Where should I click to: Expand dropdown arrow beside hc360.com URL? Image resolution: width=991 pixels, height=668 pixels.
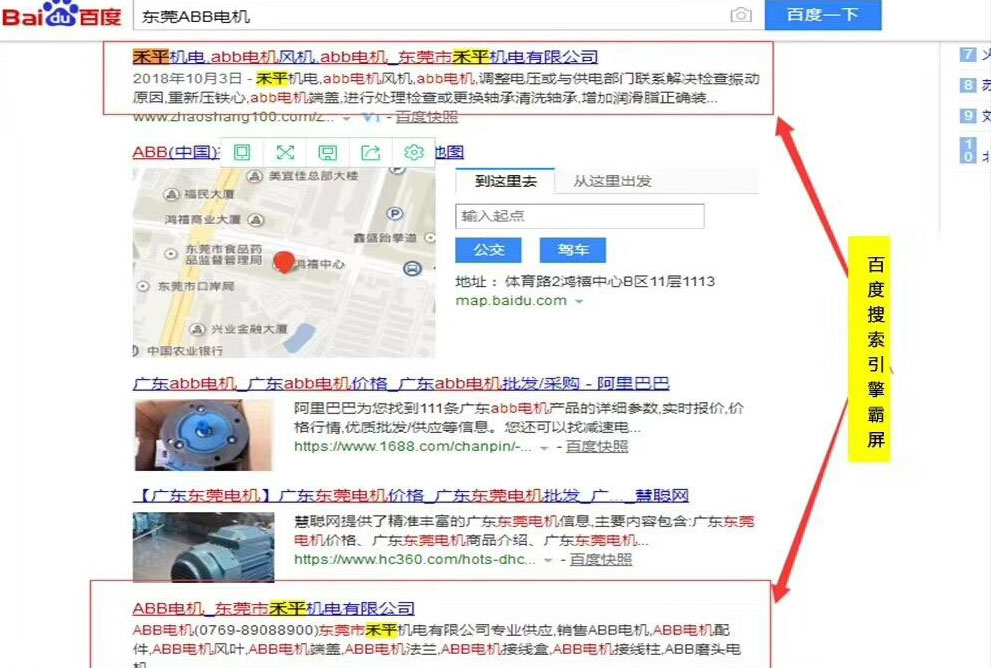click(549, 561)
